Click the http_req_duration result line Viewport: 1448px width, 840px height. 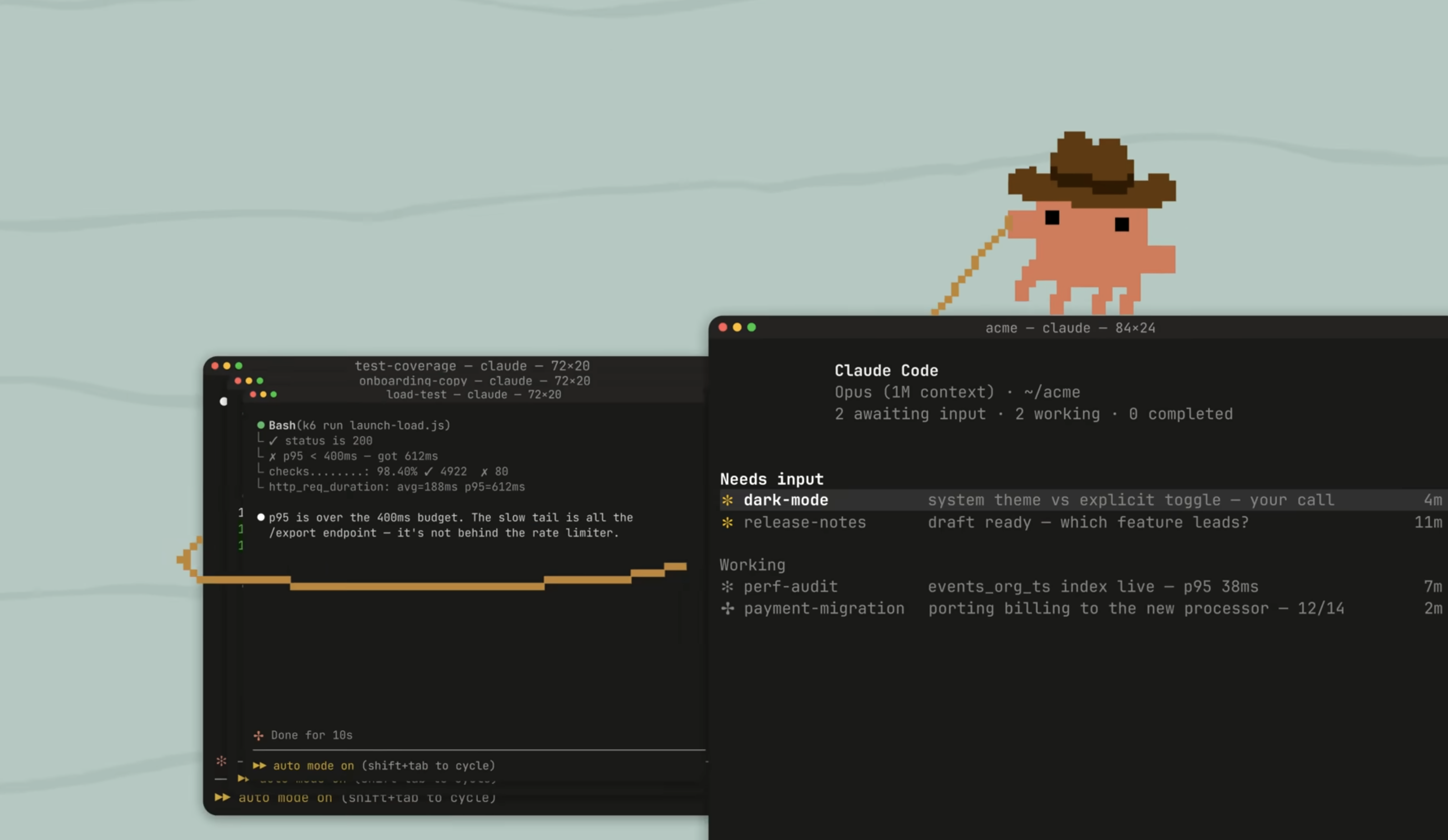(397, 487)
